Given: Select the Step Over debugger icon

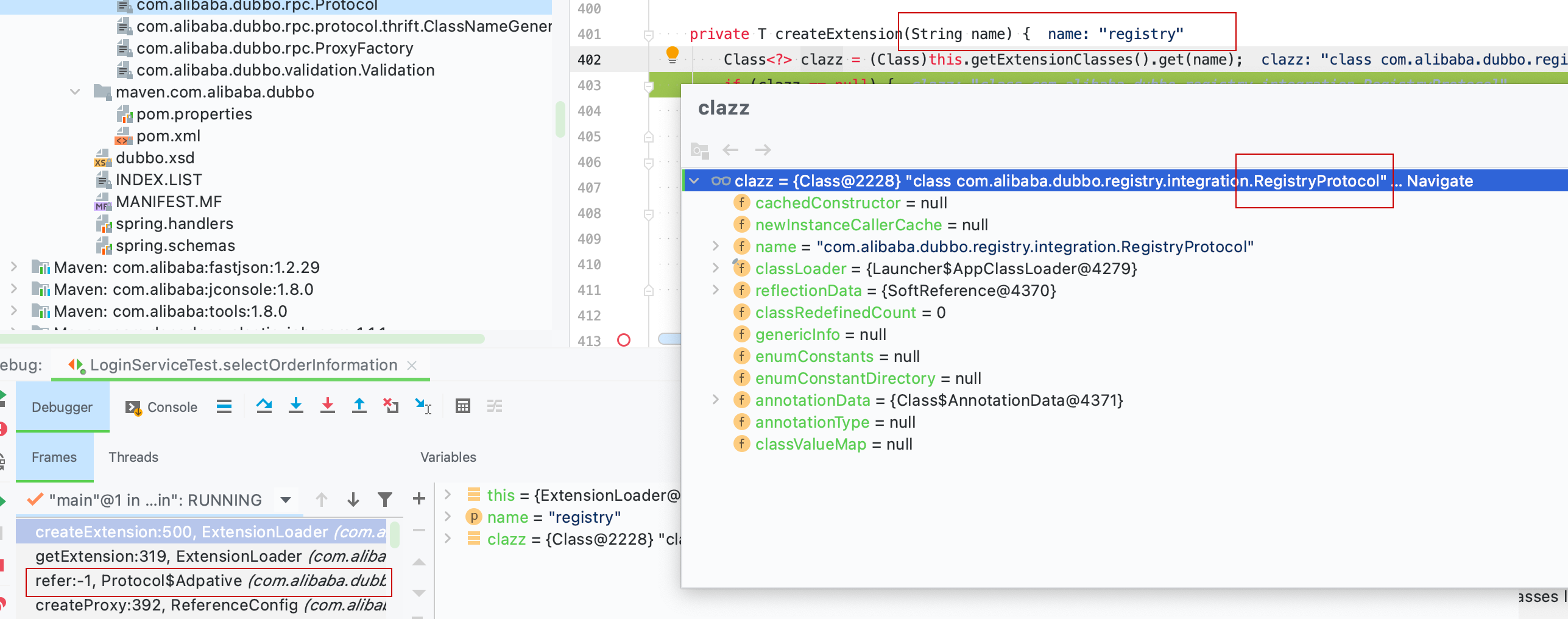Looking at the screenshot, I should (265, 406).
